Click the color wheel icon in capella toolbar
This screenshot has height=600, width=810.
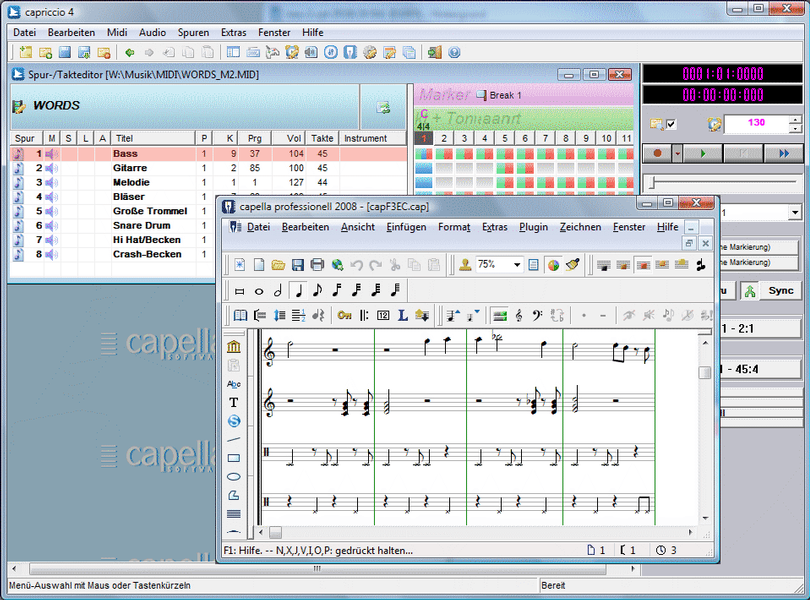[x=553, y=265]
